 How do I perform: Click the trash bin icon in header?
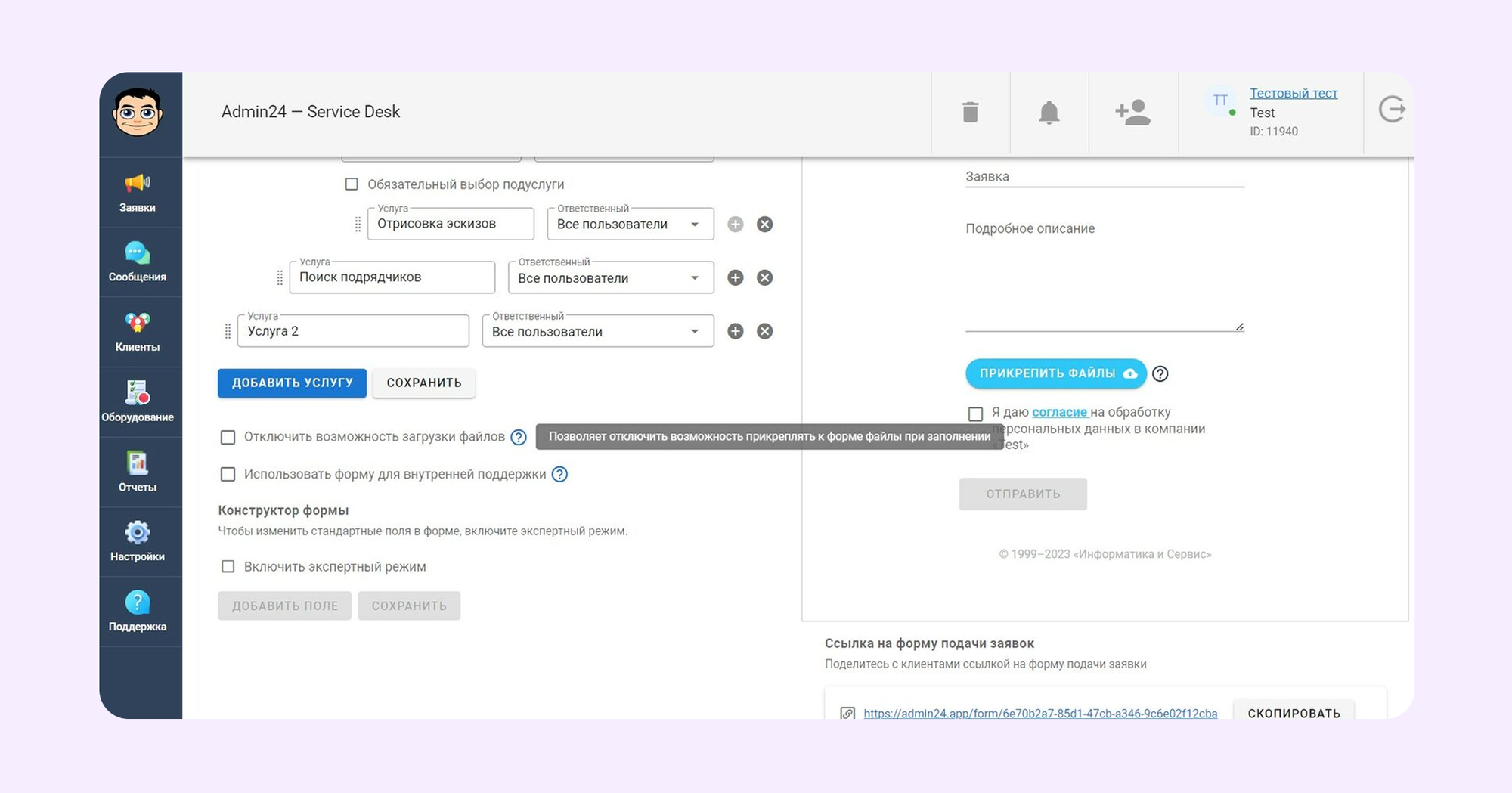point(970,113)
